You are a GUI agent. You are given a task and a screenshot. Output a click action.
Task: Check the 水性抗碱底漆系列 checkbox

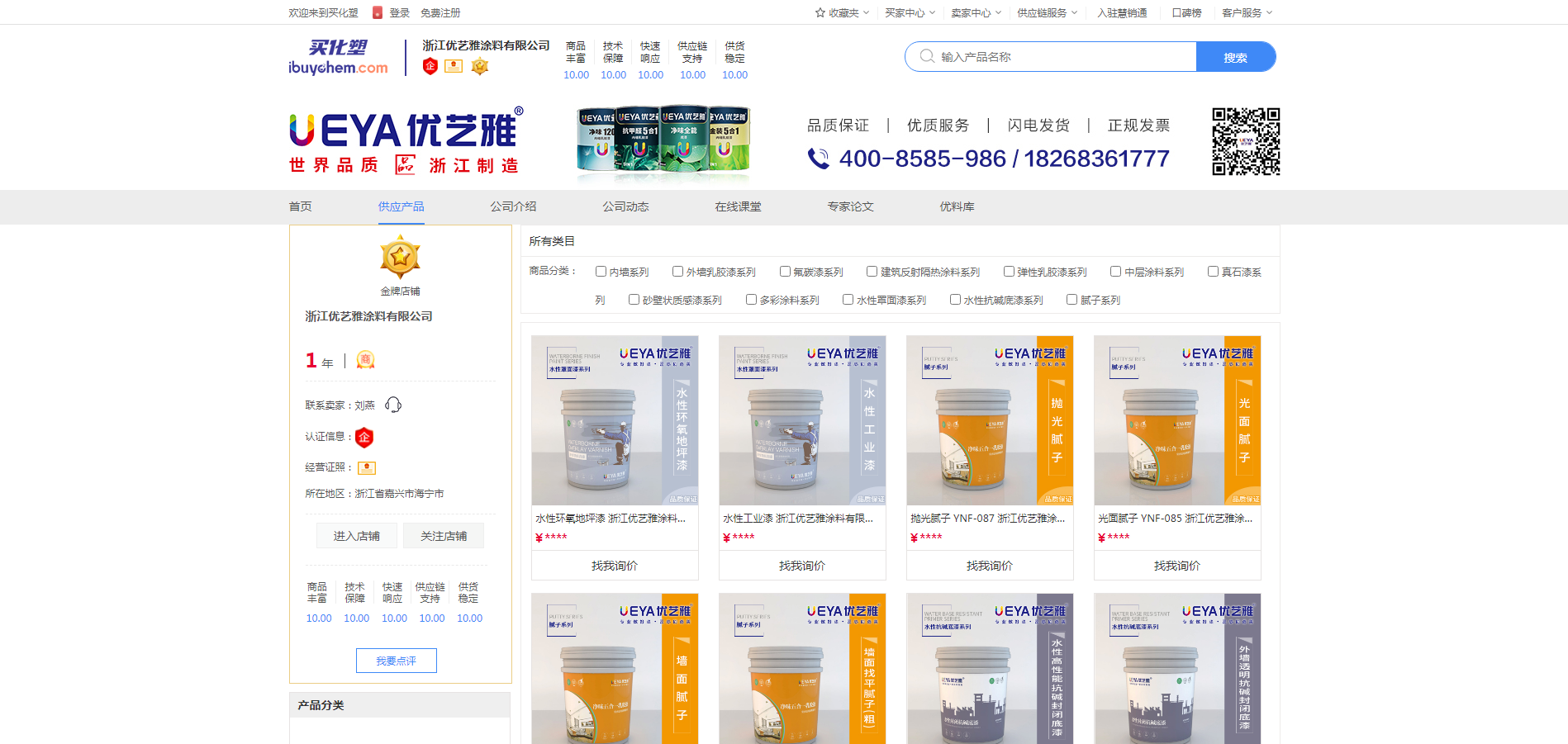955,299
